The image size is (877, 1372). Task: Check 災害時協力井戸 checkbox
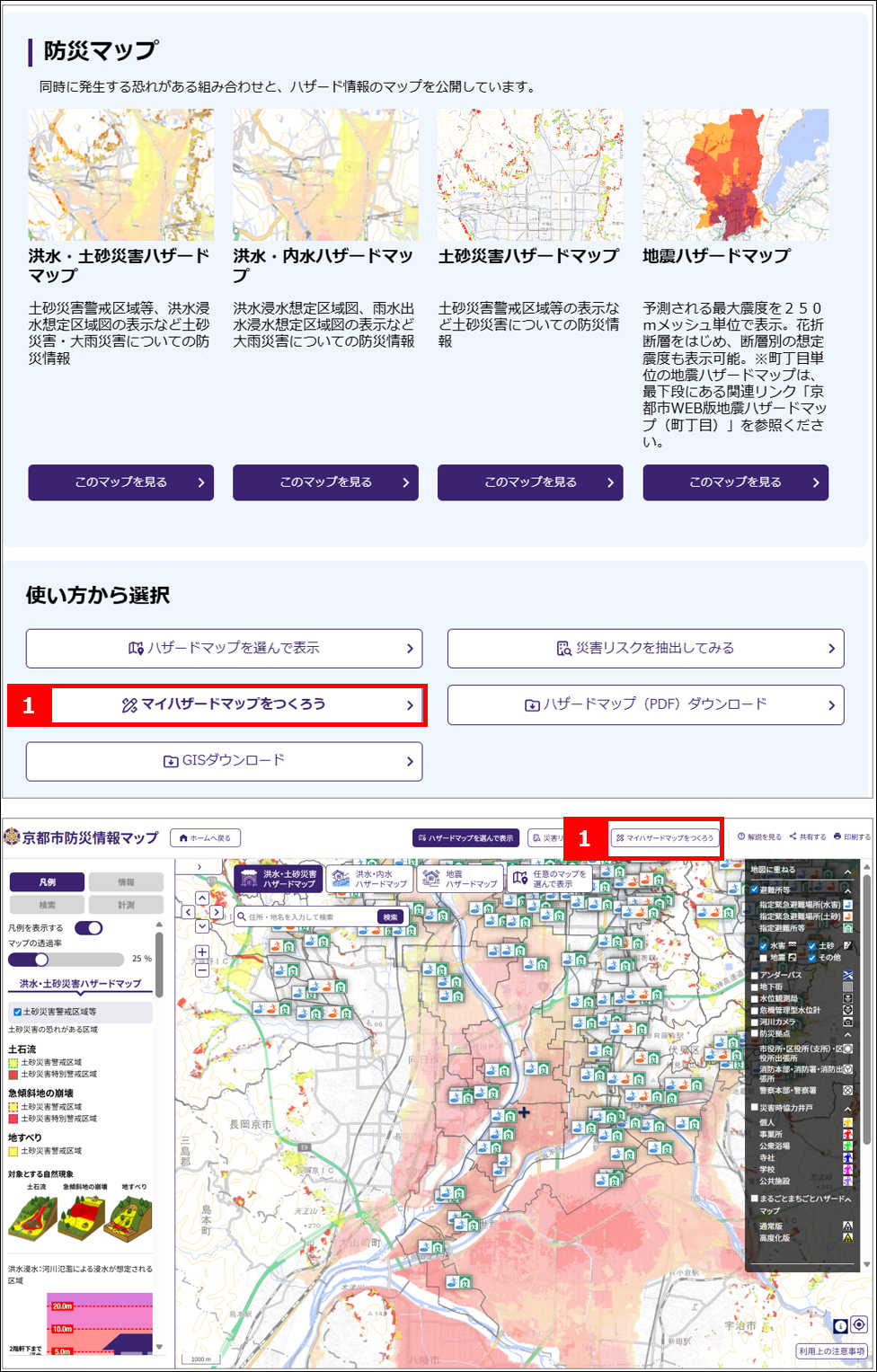coord(755,1107)
